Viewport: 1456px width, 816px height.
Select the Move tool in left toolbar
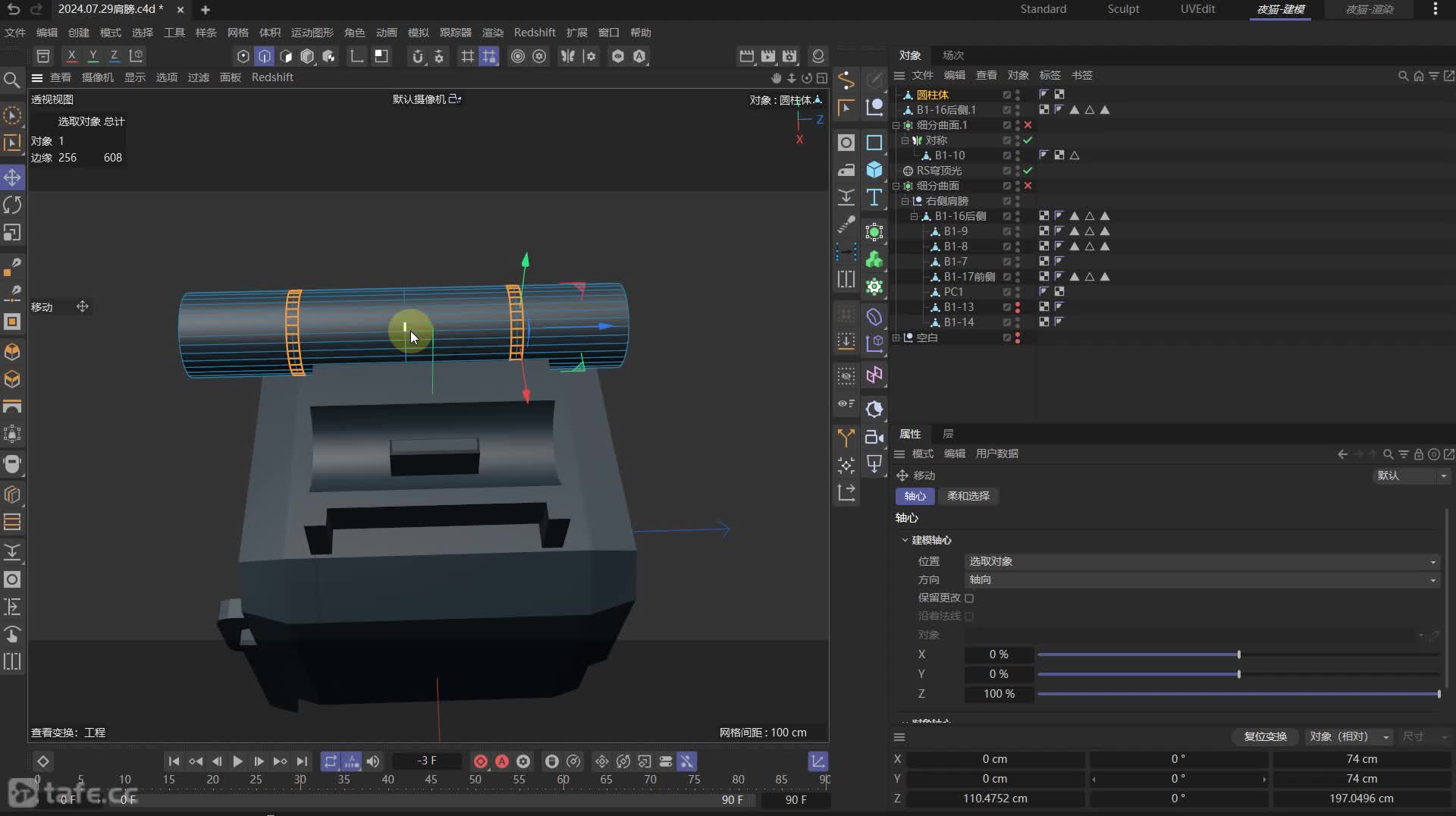[x=12, y=177]
